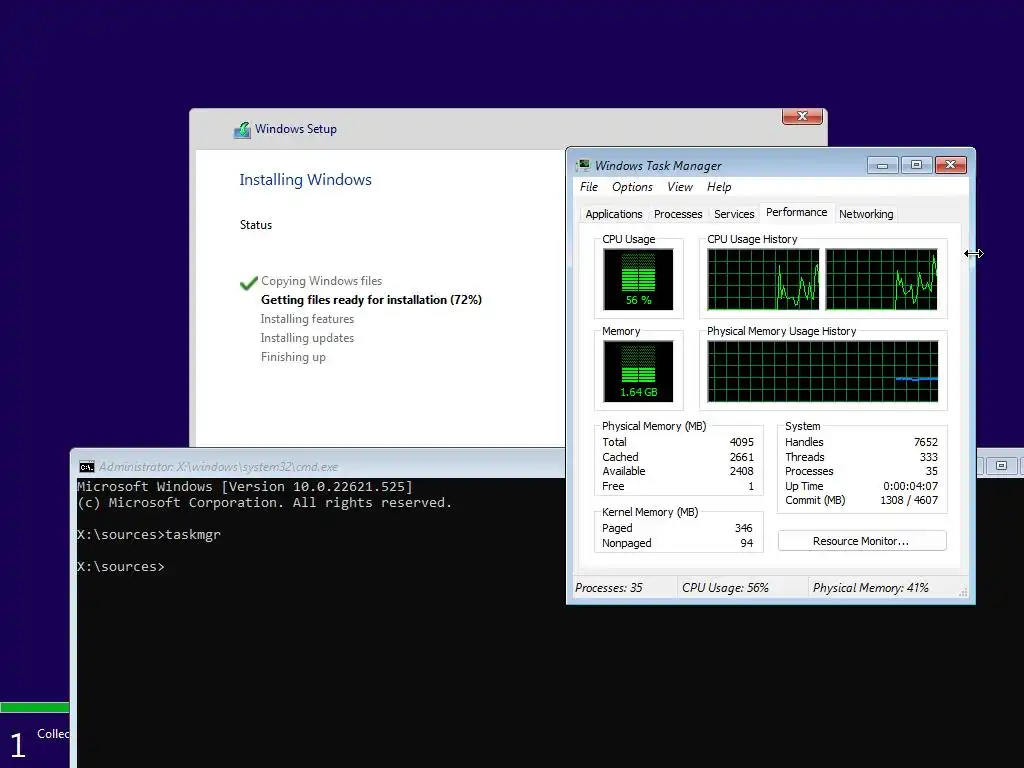Click the Cached memory value 2661
The width and height of the screenshot is (1024, 768).
point(741,457)
